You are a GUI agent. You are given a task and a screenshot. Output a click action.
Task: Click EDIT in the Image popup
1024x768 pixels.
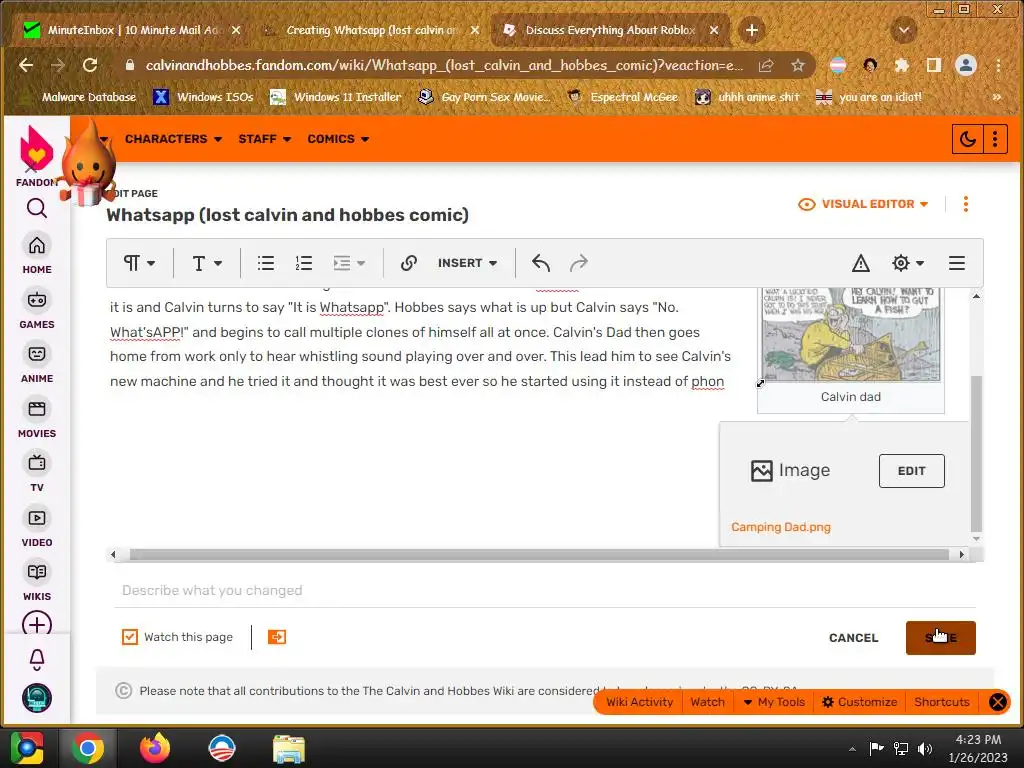click(x=912, y=471)
